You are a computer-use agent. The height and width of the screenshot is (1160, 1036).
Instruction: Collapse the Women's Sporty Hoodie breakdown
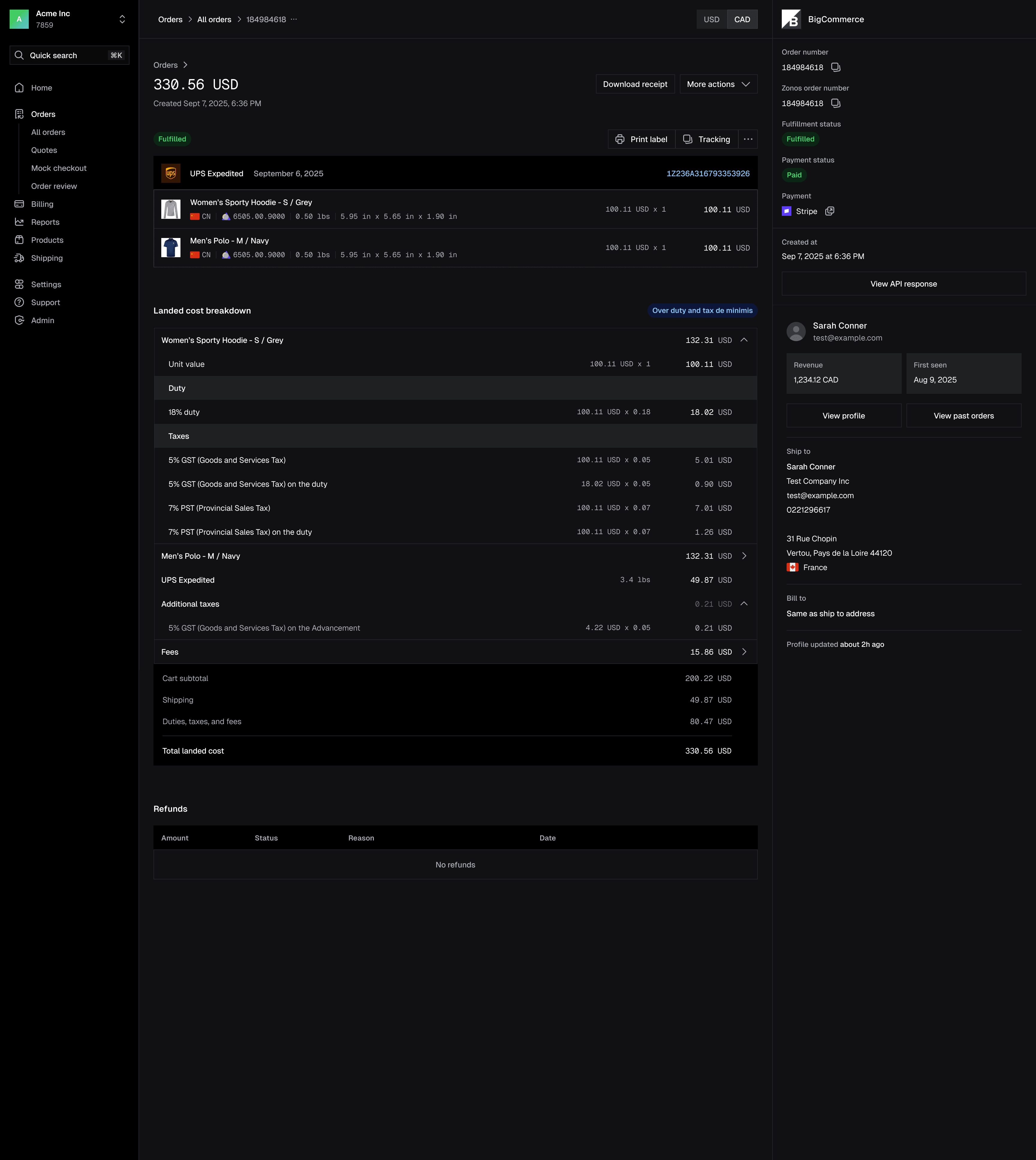coord(744,341)
